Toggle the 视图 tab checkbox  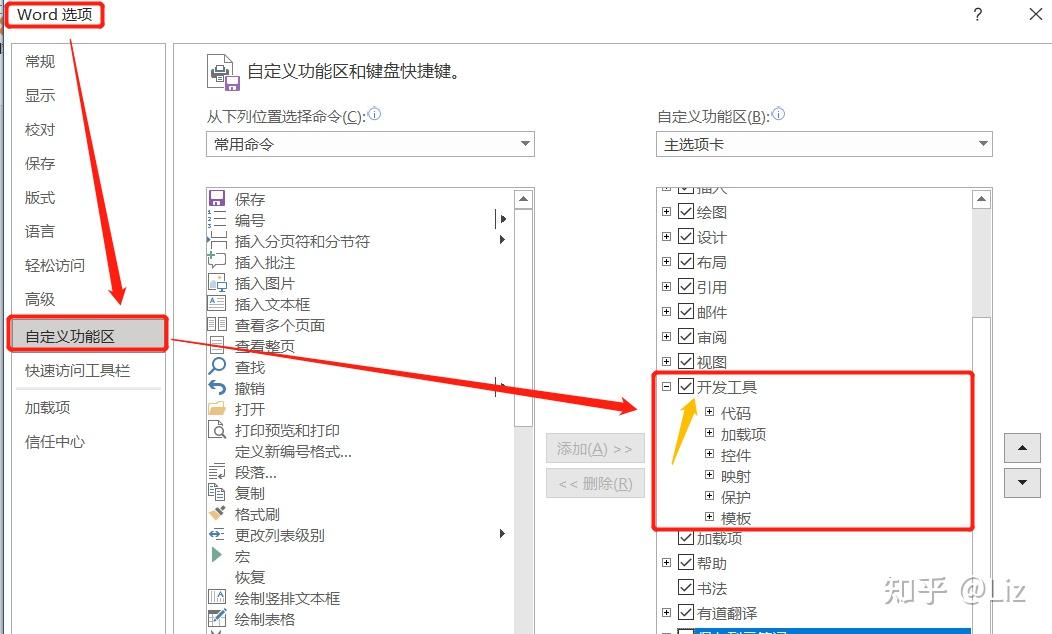click(686, 361)
